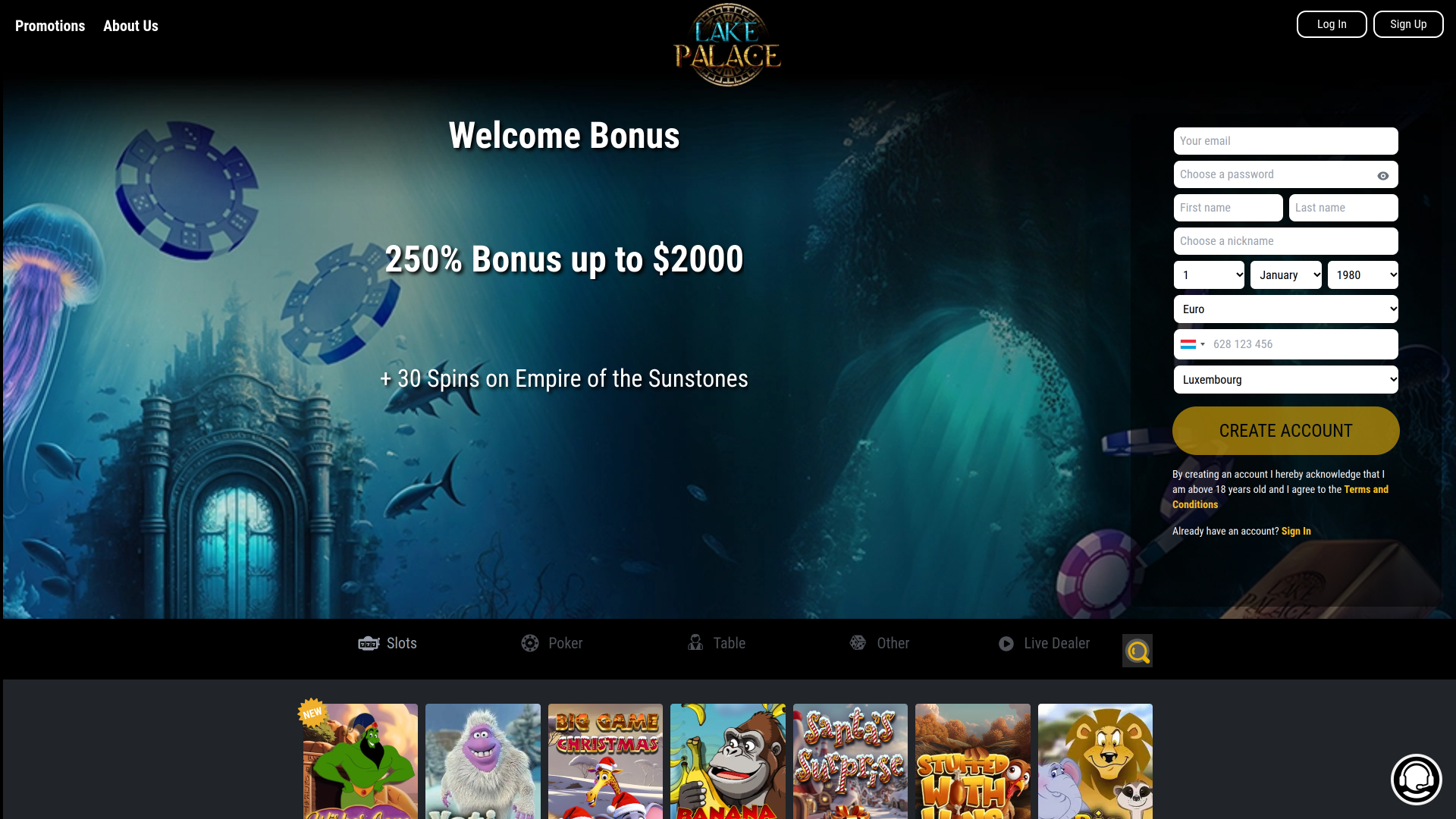Viewport: 1456px width, 819px height.
Task: Open the live chat support headset icon
Action: 1416,779
